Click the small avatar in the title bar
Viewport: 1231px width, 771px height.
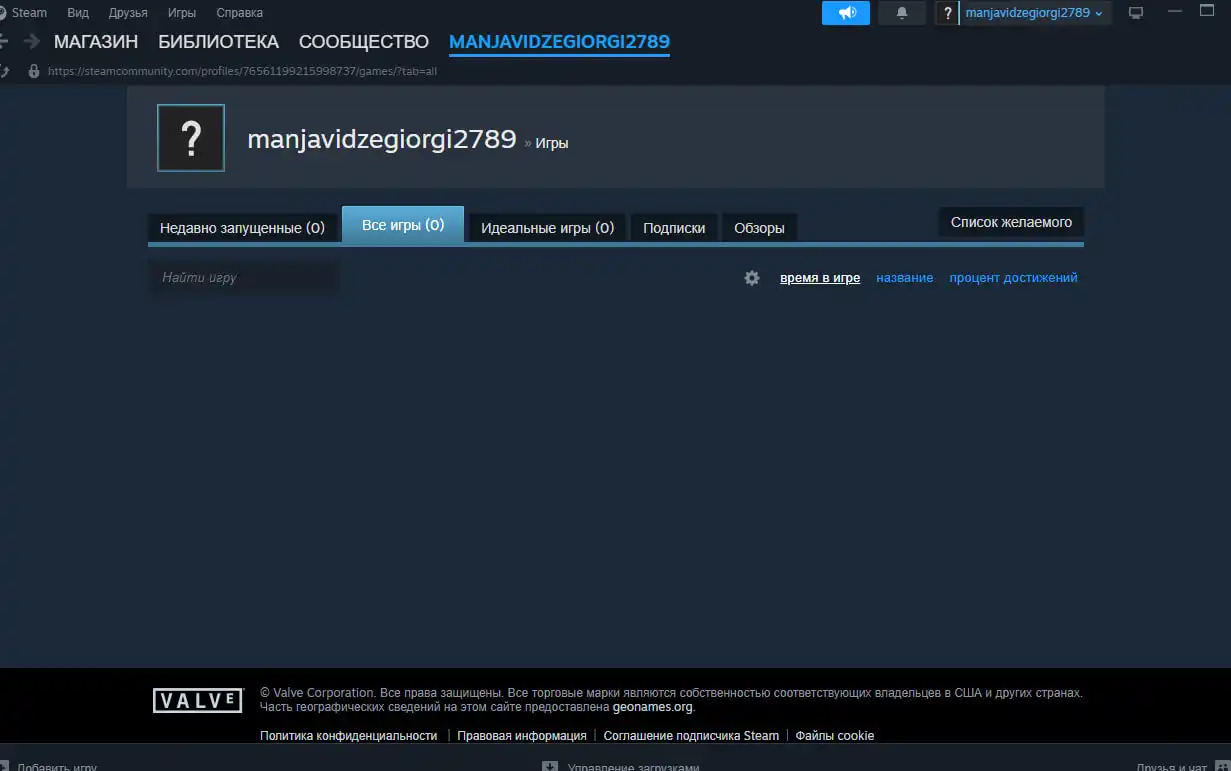(948, 13)
